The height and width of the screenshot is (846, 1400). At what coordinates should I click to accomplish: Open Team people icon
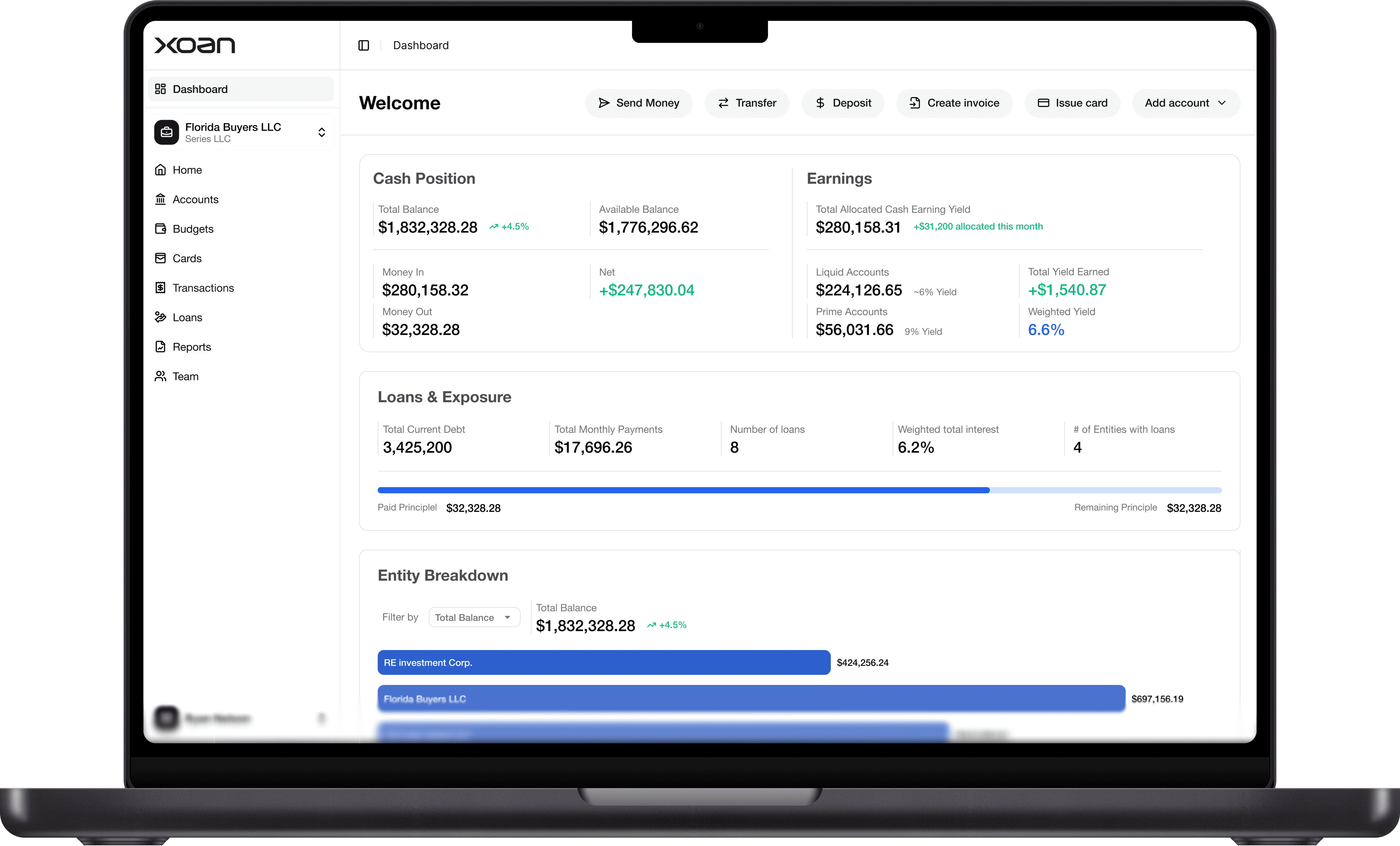click(x=161, y=376)
